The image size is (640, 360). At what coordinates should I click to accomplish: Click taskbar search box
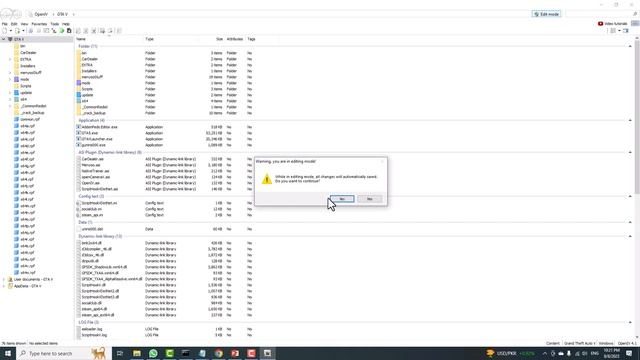coord(63,353)
